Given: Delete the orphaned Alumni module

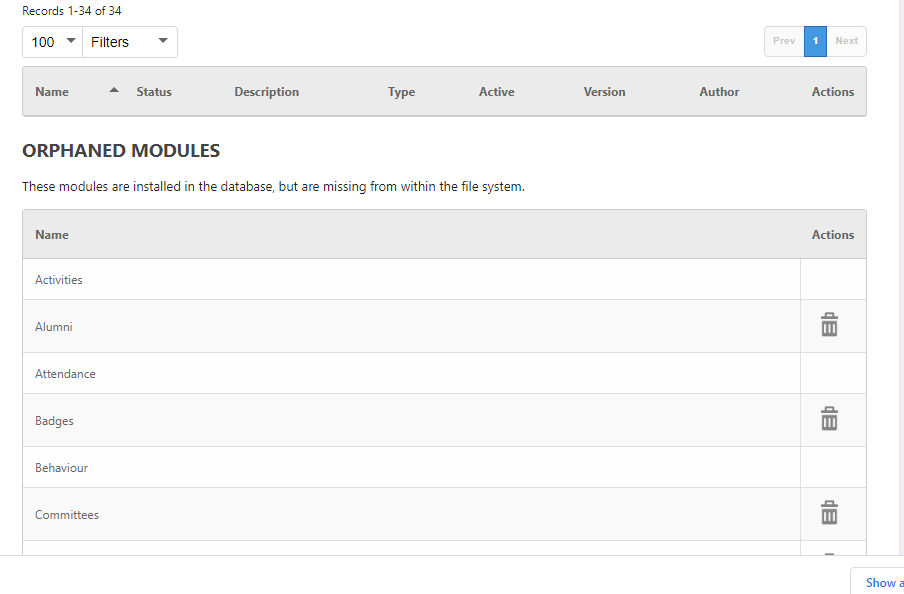Looking at the screenshot, I should click(x=829, y=325).
